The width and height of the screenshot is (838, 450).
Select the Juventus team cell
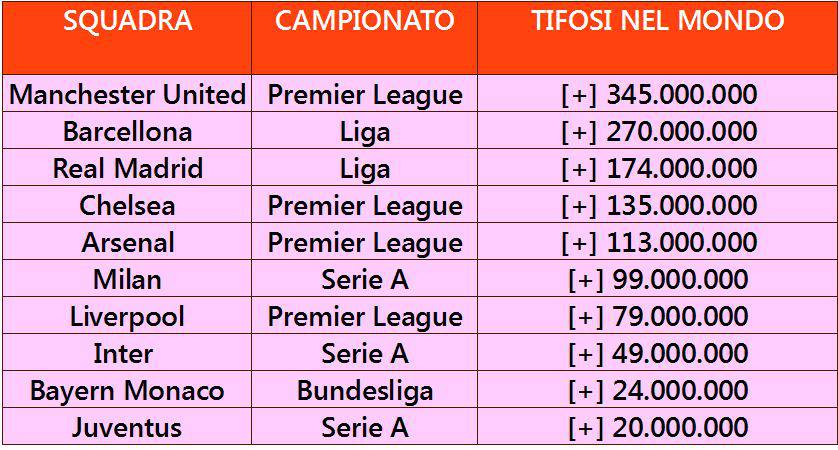(127, 428)
